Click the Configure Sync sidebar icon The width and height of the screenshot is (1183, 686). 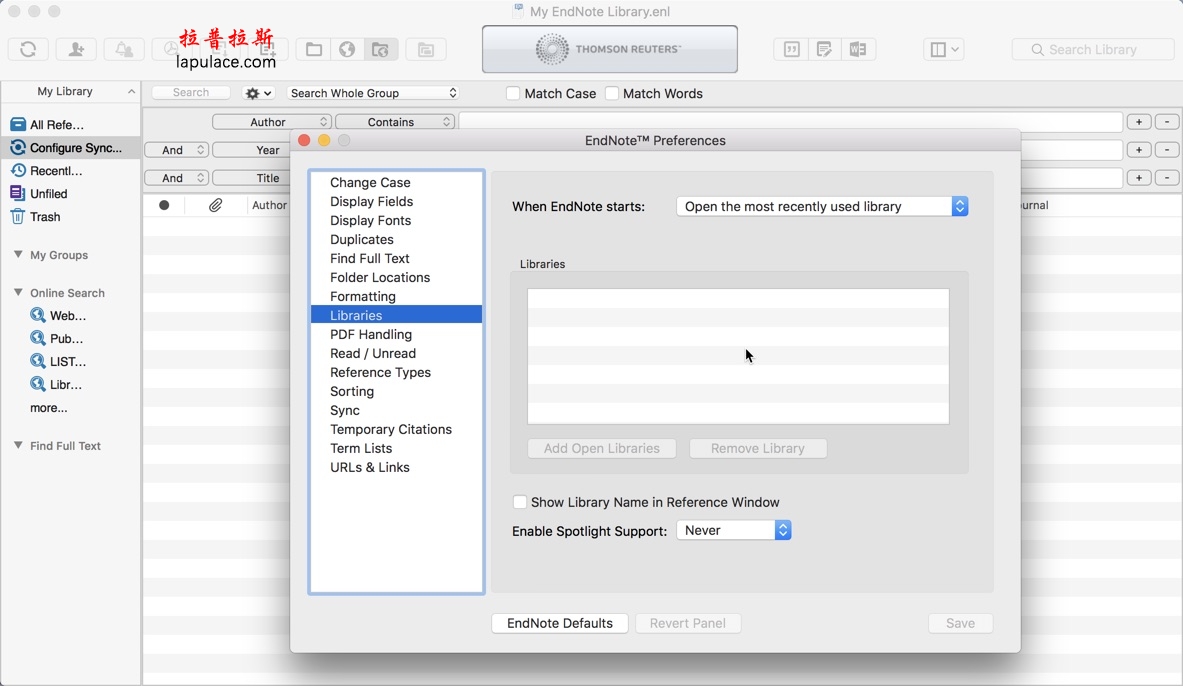click(x=17, y=147)
